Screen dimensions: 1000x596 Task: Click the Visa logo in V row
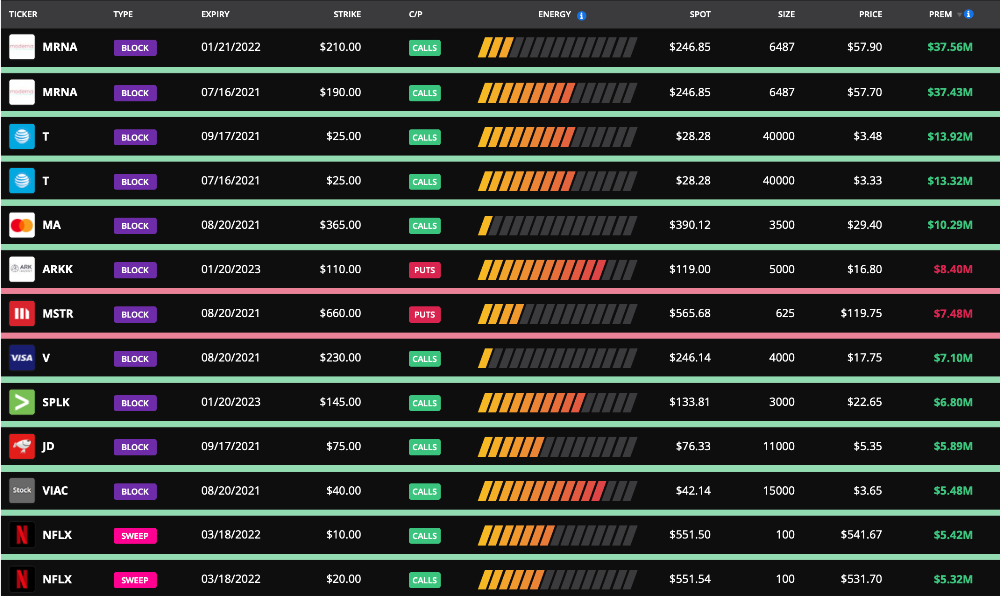pos(22,358)
